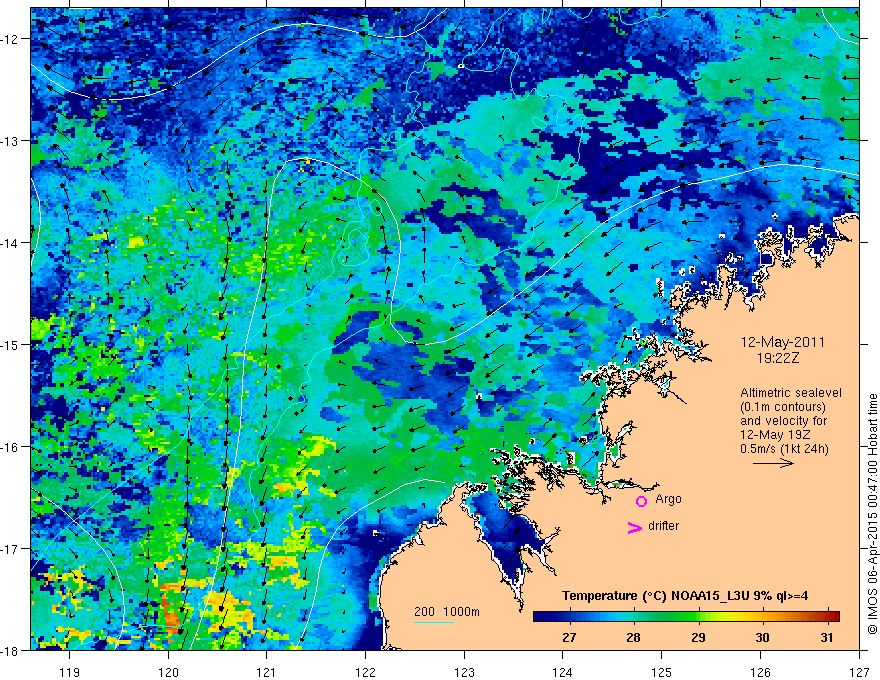Click the velocity scale reference arrow
Screen dimensions: 880x680
tap(773, 463)
